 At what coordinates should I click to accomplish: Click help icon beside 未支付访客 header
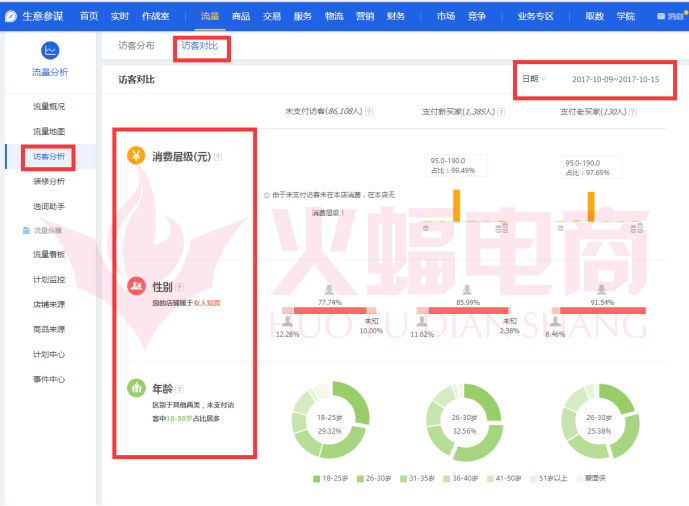(x=370, y=111)
